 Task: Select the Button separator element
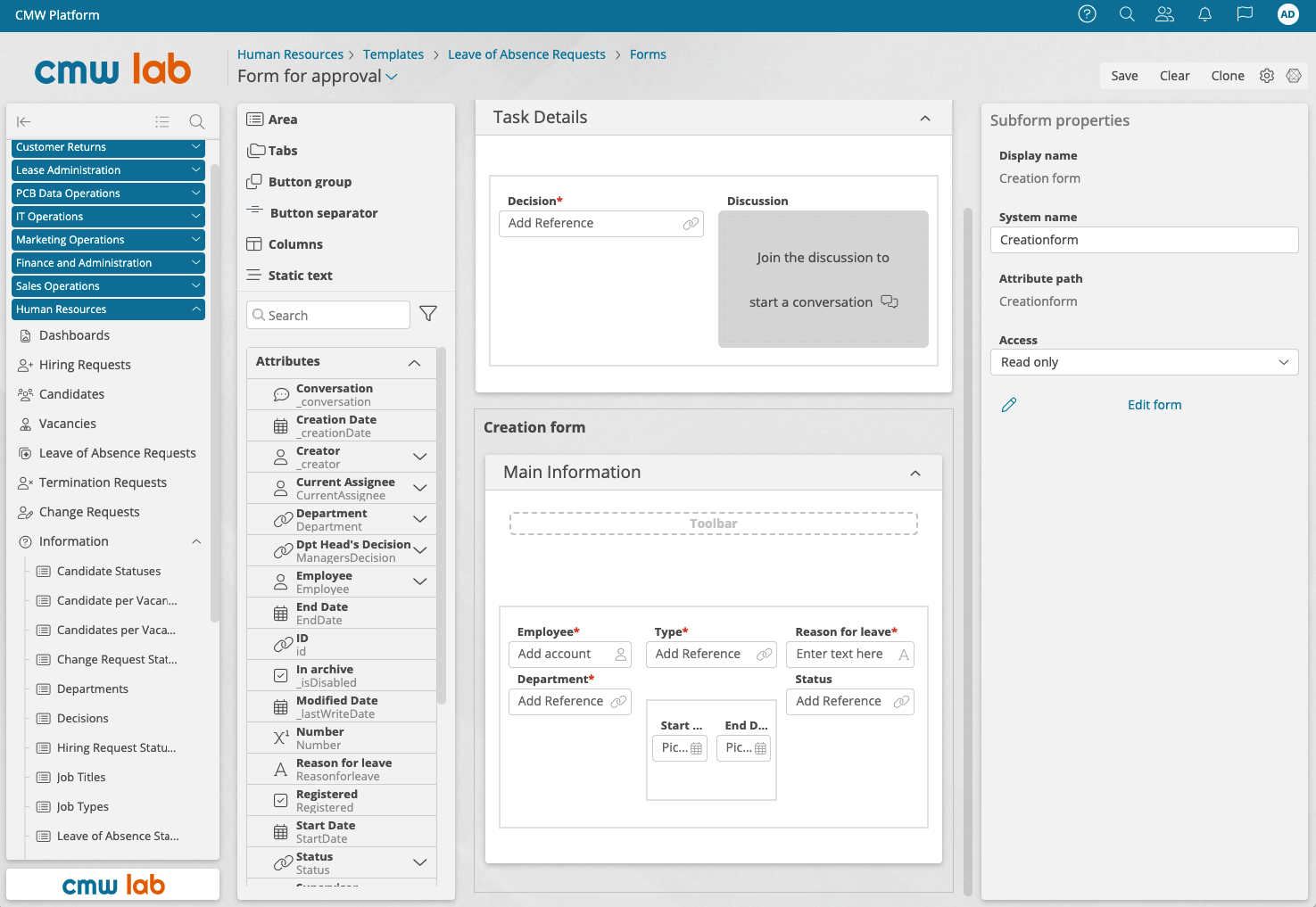coord(312,213)
